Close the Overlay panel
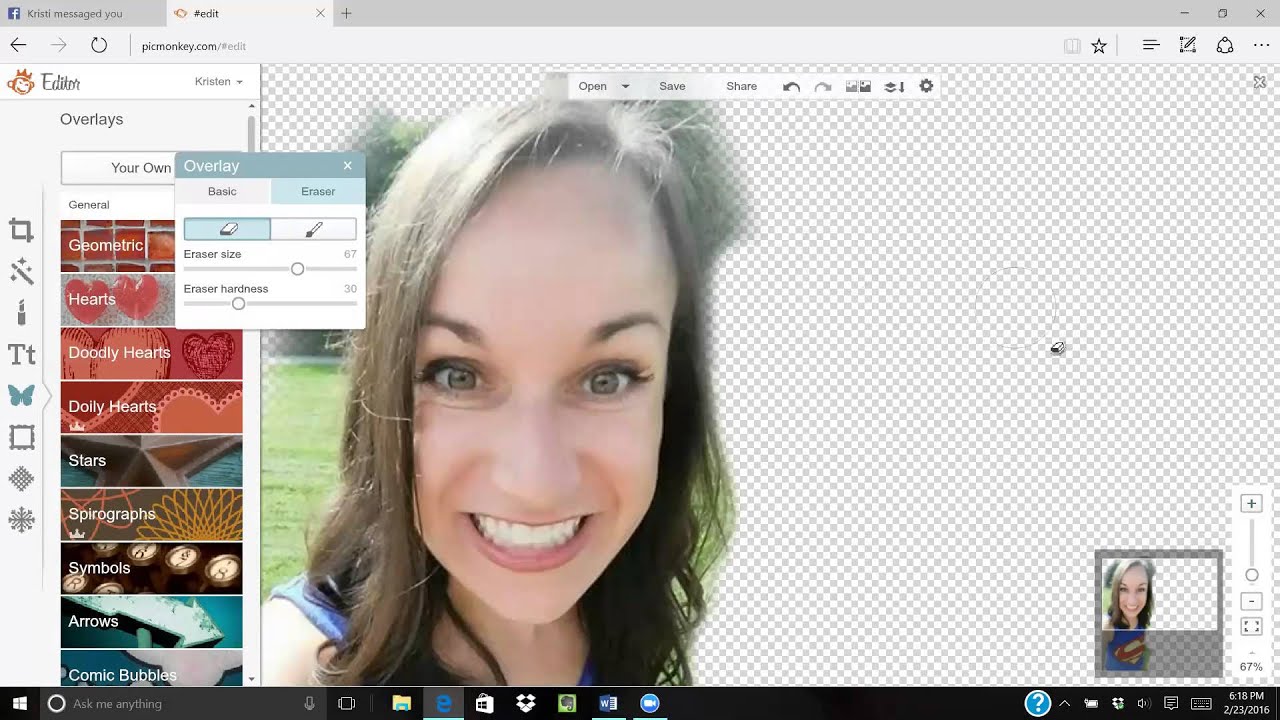1280x720 pixels. [x=347, y=166]
